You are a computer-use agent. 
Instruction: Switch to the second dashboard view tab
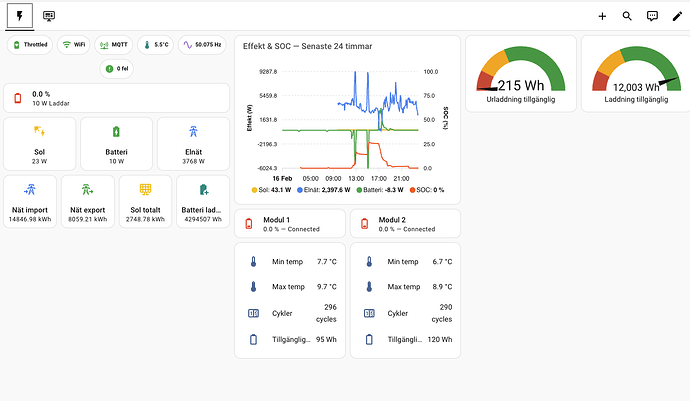coord(50,16)
